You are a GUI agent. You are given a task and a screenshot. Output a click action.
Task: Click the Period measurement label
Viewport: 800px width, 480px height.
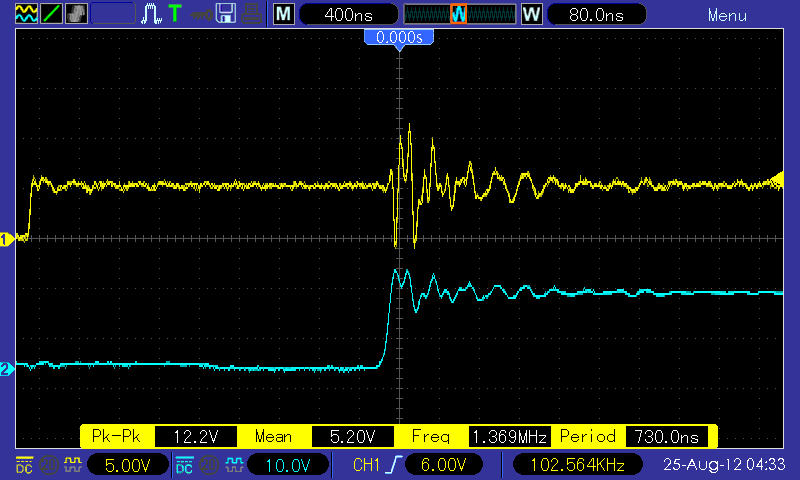click(x=588, y=437)
